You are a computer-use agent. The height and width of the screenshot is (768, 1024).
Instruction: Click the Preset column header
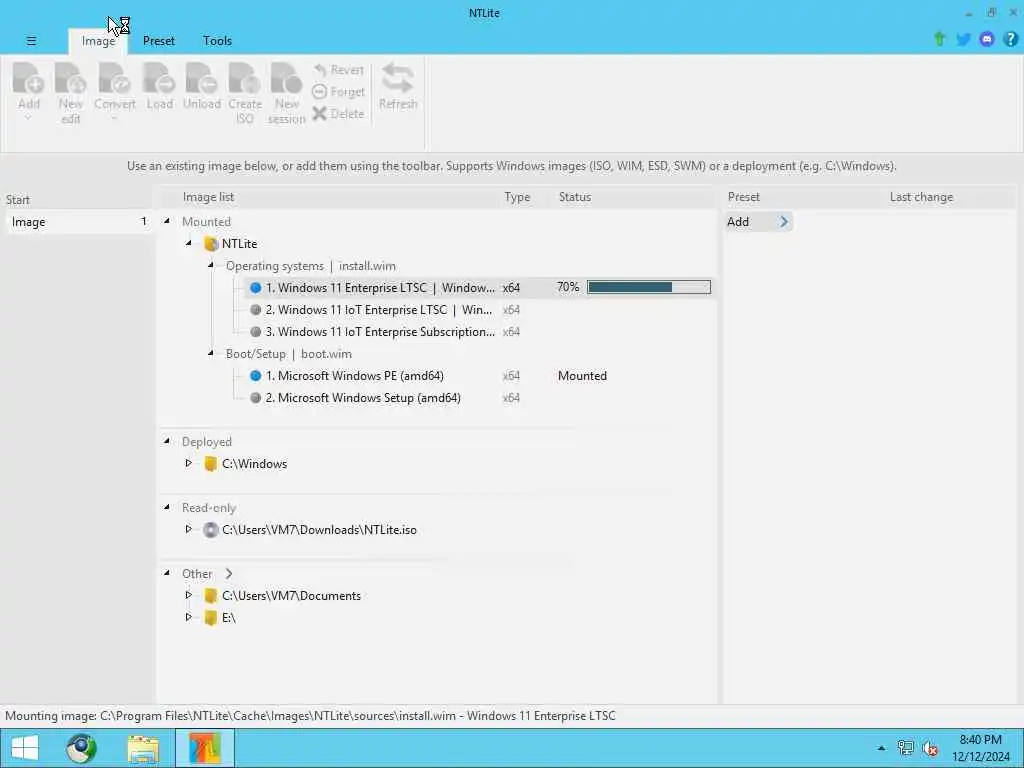(x=743, y=197)
